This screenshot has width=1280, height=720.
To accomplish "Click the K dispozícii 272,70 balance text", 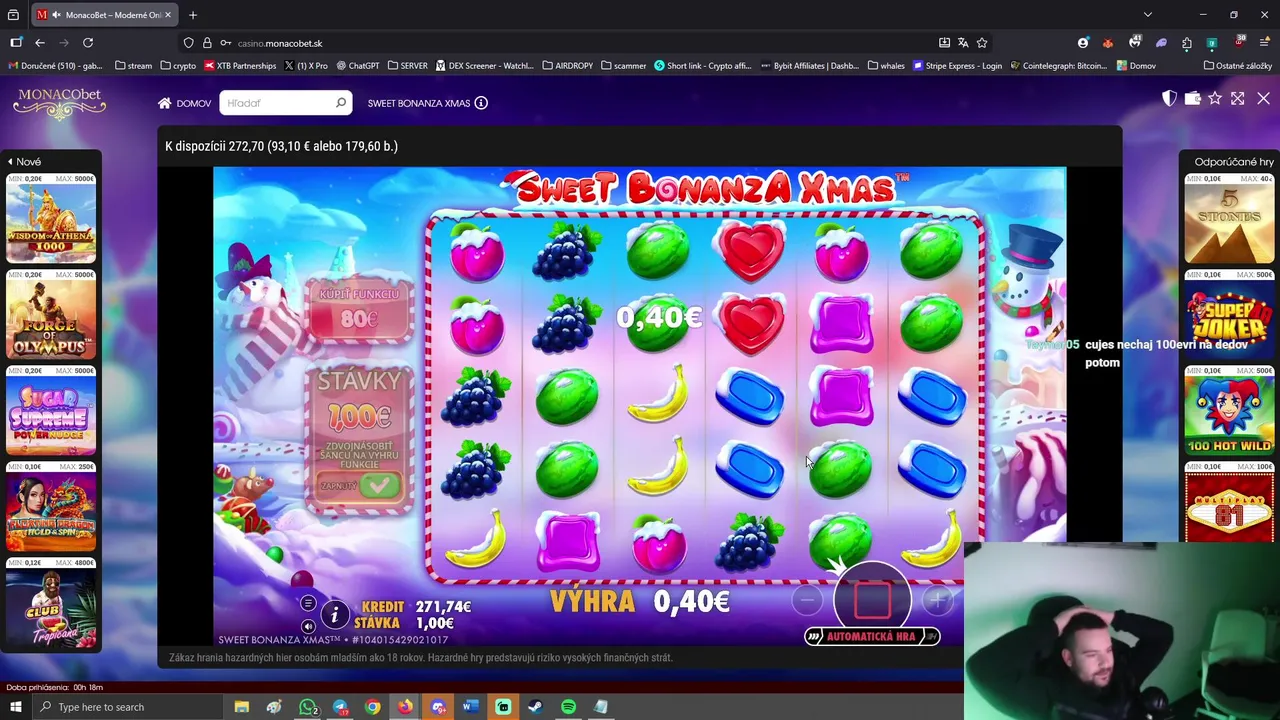I will tap(281, 146).
